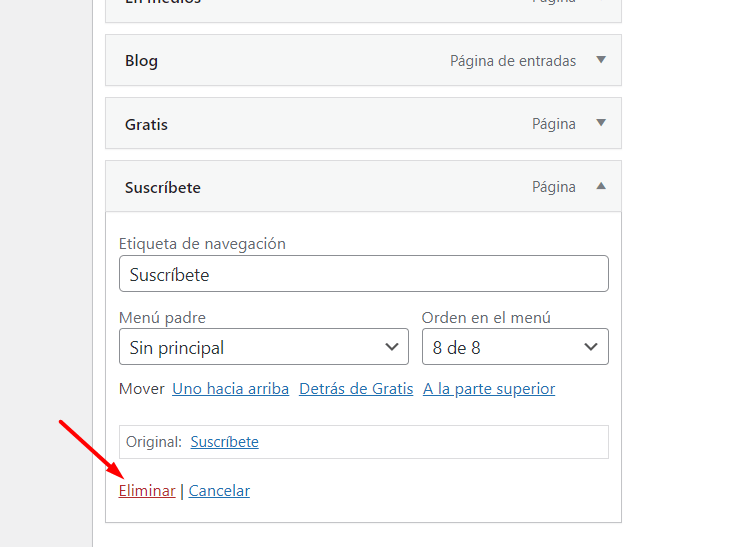The height and width of the screenshot is (547, 731).
Task: Select the Gratis menu item title bar
Action: (364, 123)
